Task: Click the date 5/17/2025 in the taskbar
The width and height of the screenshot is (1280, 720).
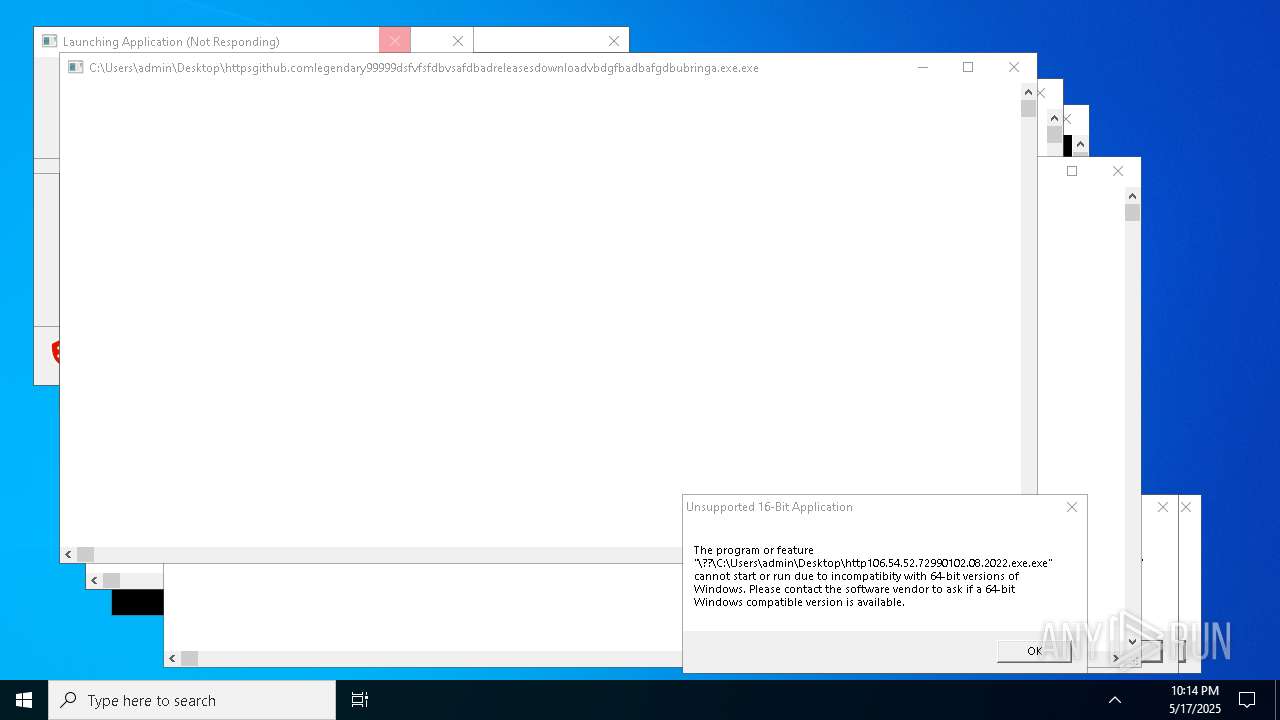Action: 1195,709
